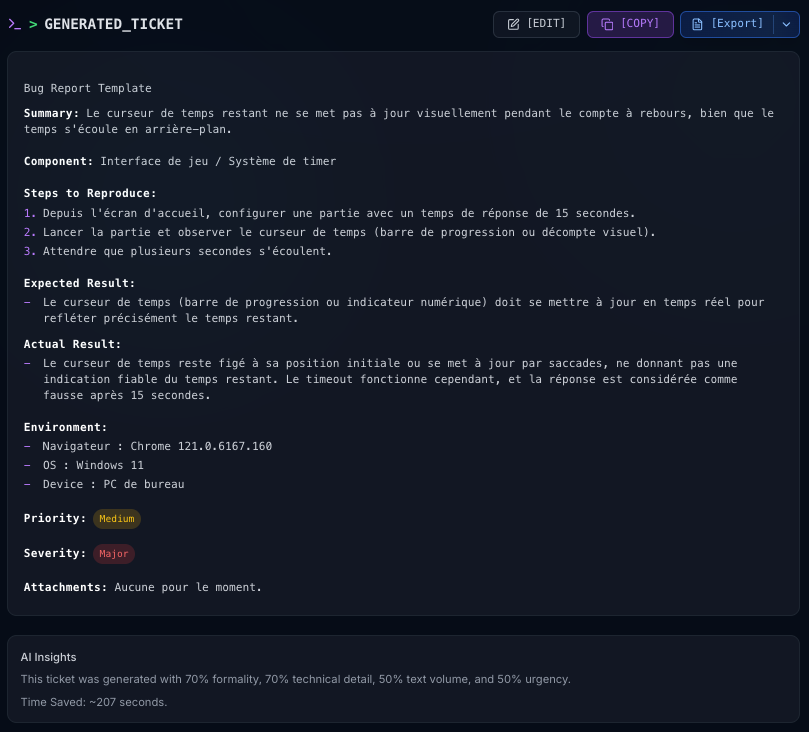Screen dimensions: 809x732
Task: Click the Attachments label
Action: [x=65, y=587]
